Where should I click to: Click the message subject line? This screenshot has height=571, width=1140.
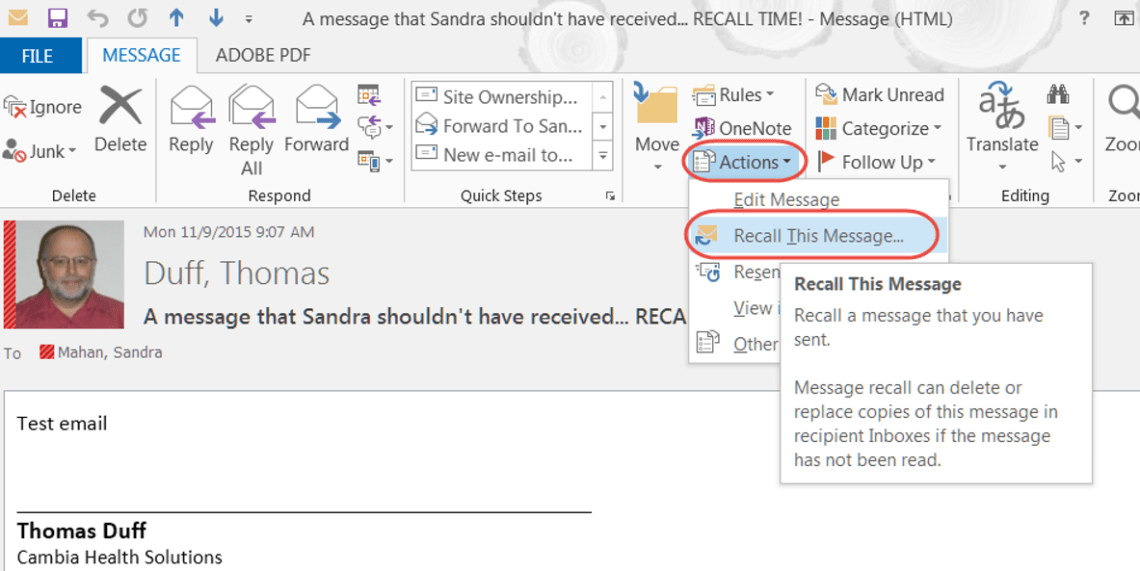coord(414,316)
